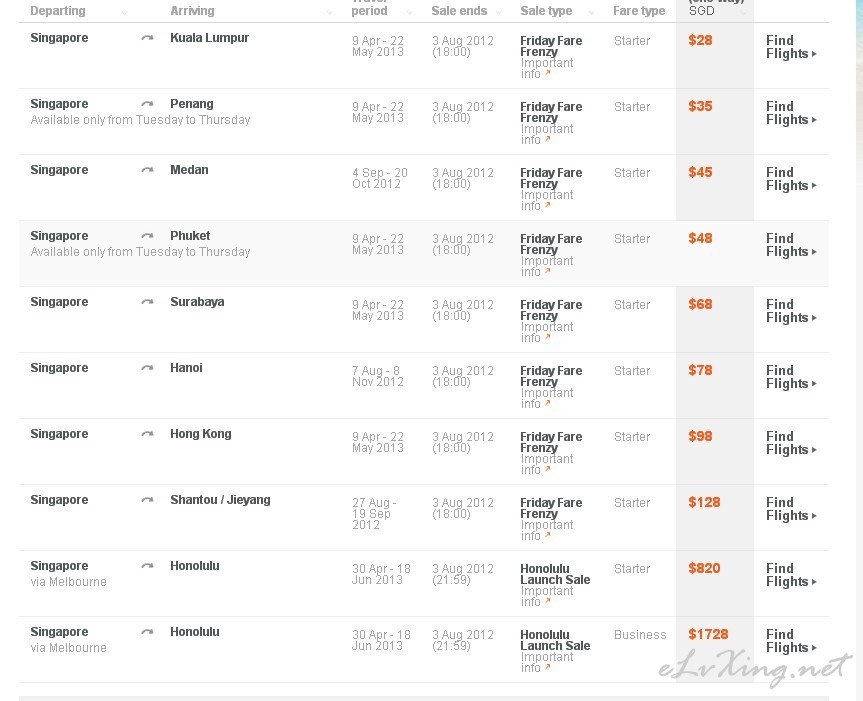Viewport: 863px width, 701px height.
Task: Click arrow beside Find Flights for Shantou / Jieyang
Action: [x=814, y=516]
